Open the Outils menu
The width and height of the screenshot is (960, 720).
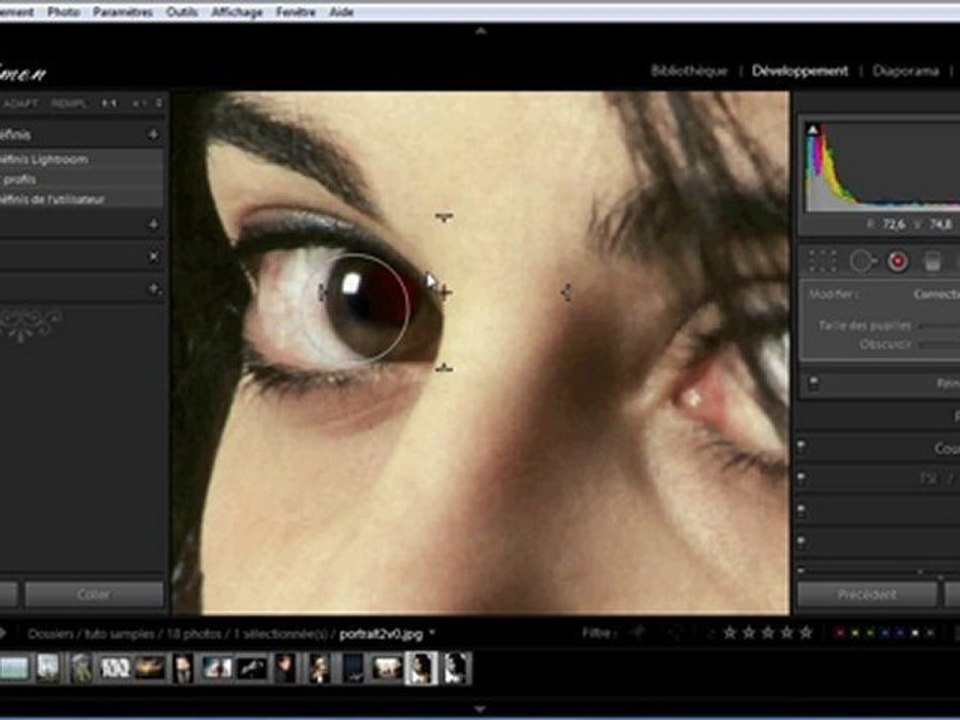pos(182,12)
